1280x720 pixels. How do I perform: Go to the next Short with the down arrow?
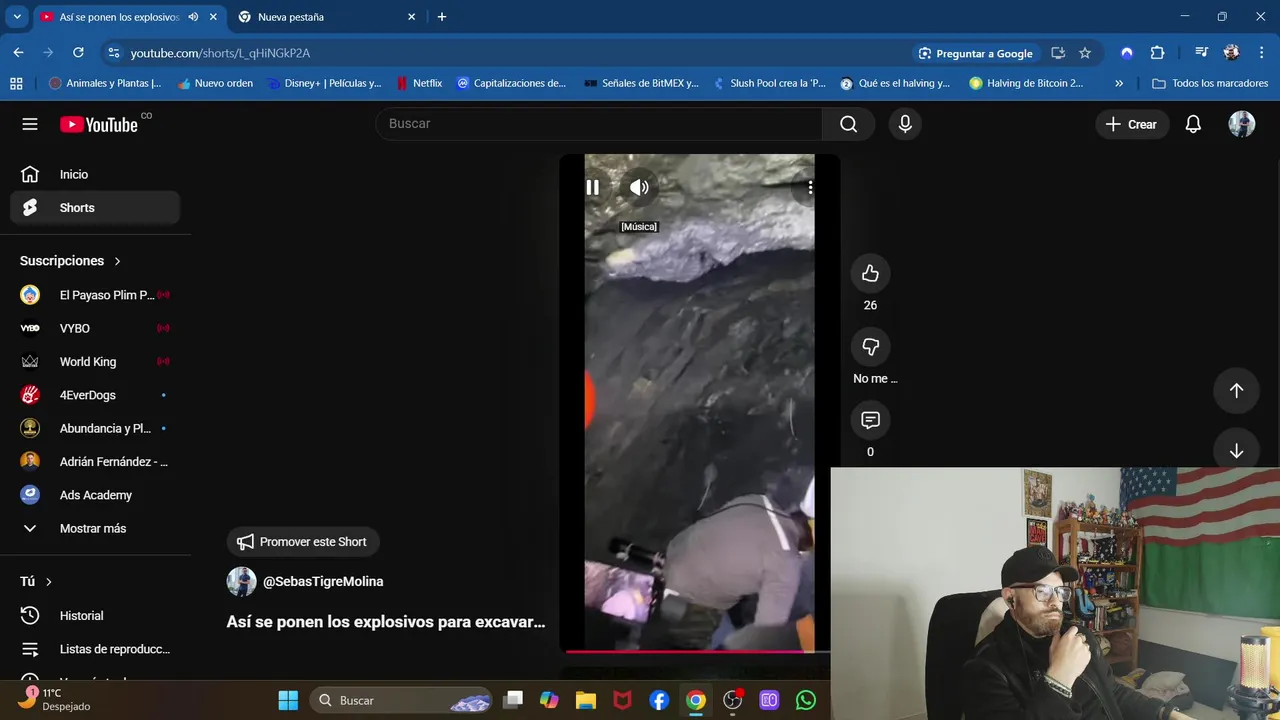point(1236,450)
